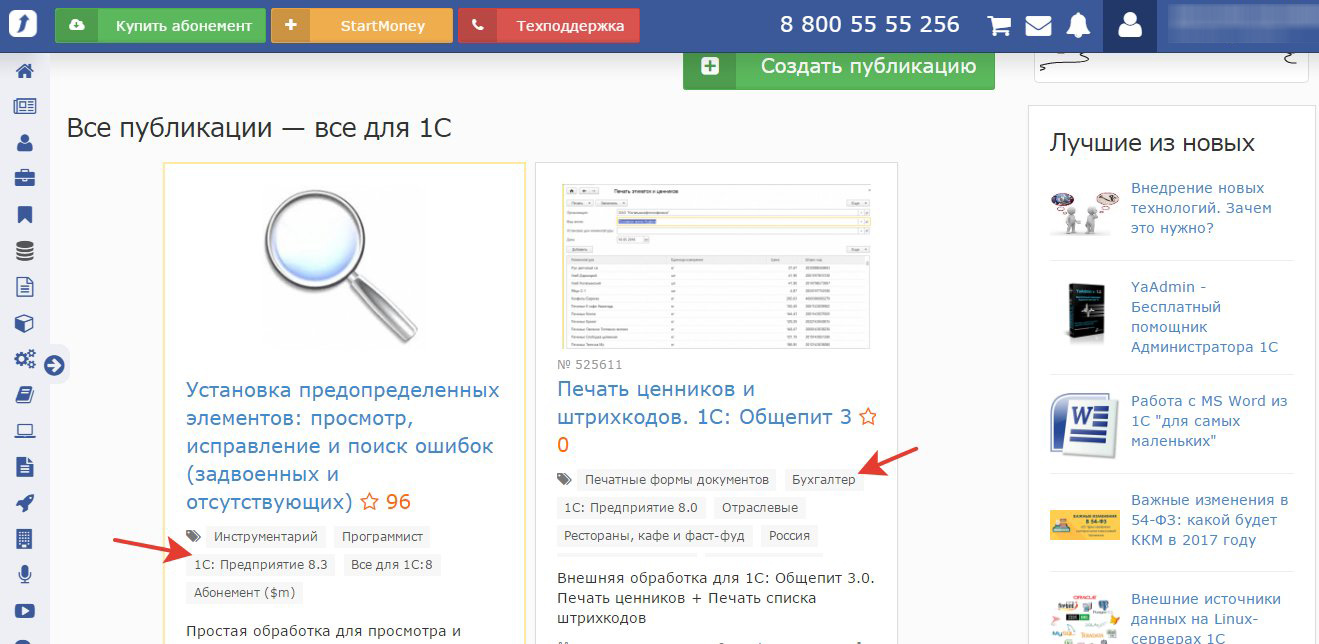This screenshot has height=644, width=1319.
Task: Open the bookmark icon in the sidebar
Action: [24, 215]
